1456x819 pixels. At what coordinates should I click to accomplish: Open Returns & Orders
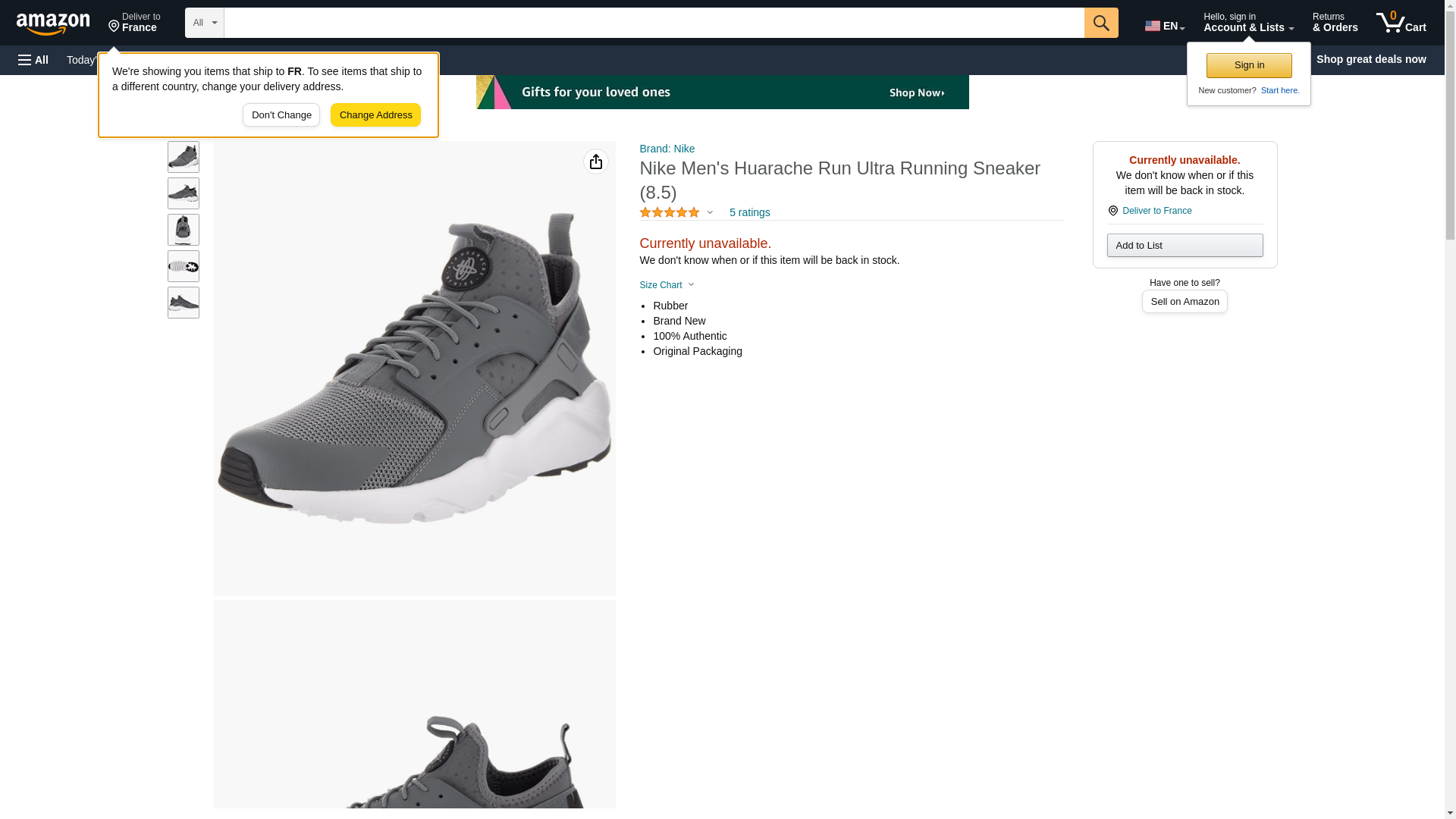tap(1335, 23)
